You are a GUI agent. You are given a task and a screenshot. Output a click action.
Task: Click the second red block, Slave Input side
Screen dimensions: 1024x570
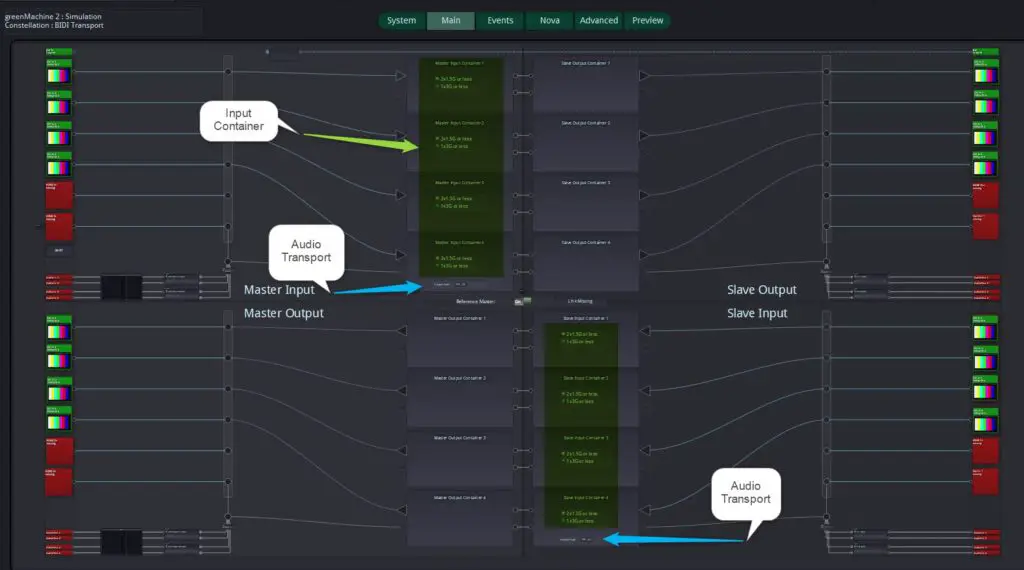click(x=985, y=481)
